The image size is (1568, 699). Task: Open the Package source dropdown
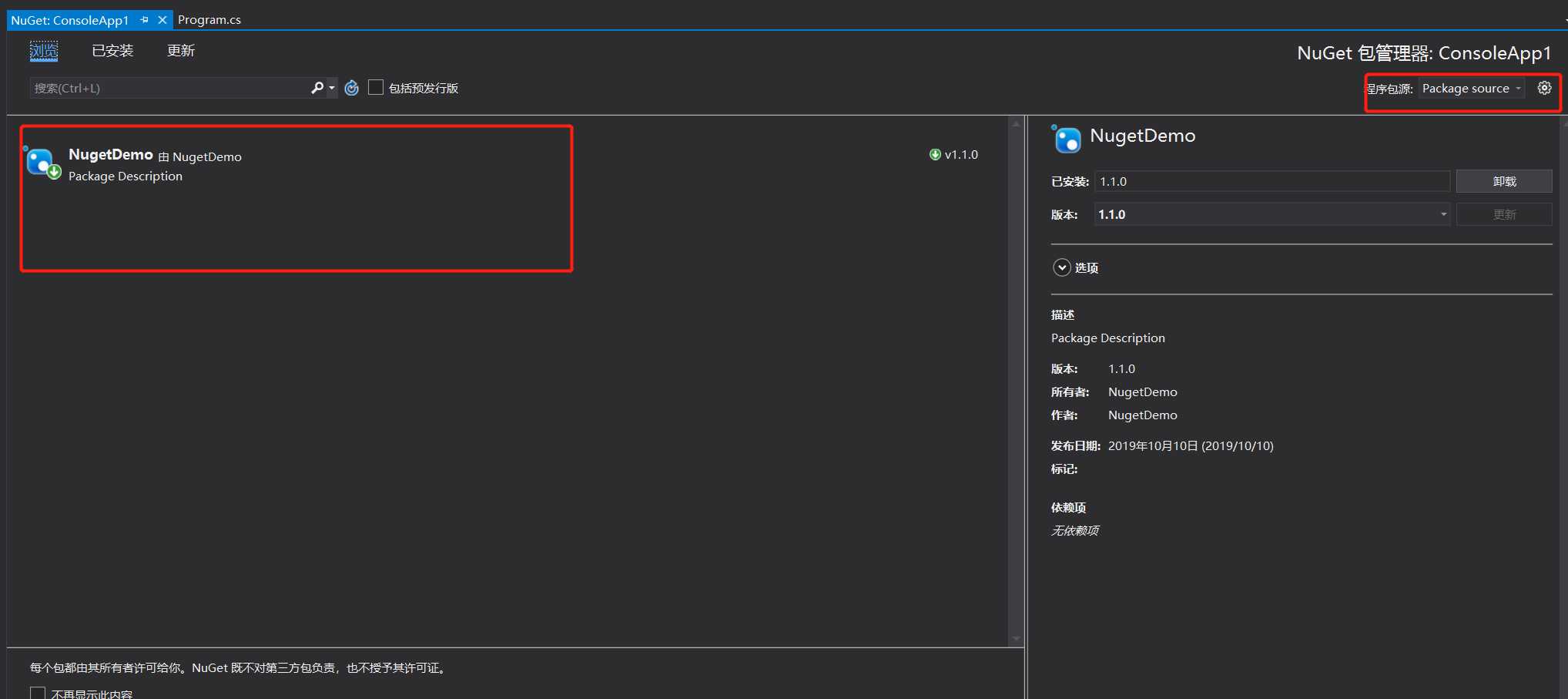tap(1471, 89)
